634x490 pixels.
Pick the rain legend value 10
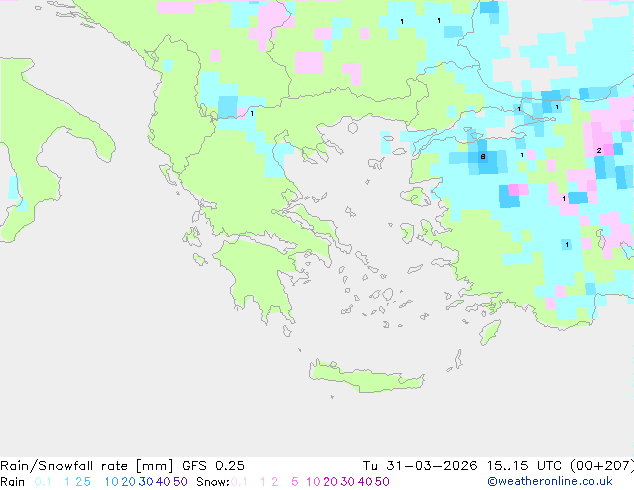click(x=111, y=482)
